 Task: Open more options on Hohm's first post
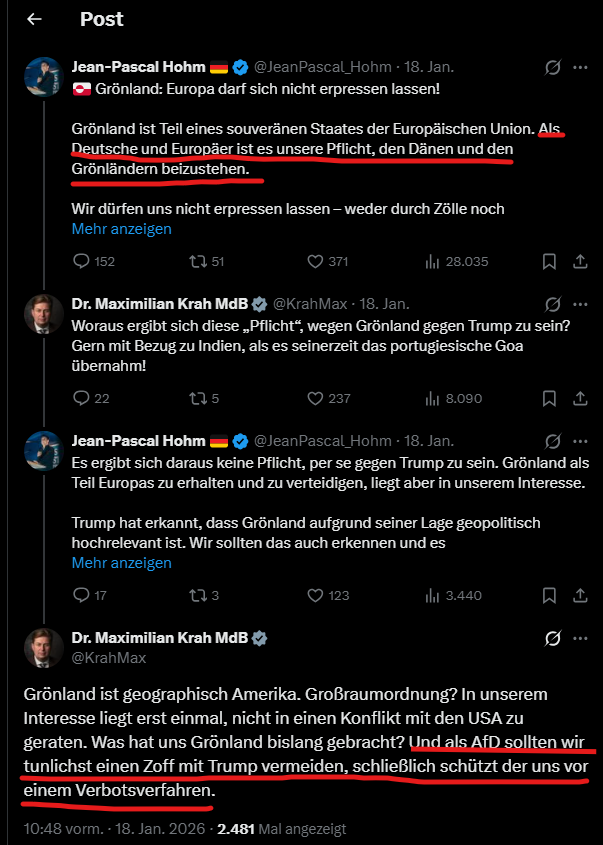click(x=580, y=68)
